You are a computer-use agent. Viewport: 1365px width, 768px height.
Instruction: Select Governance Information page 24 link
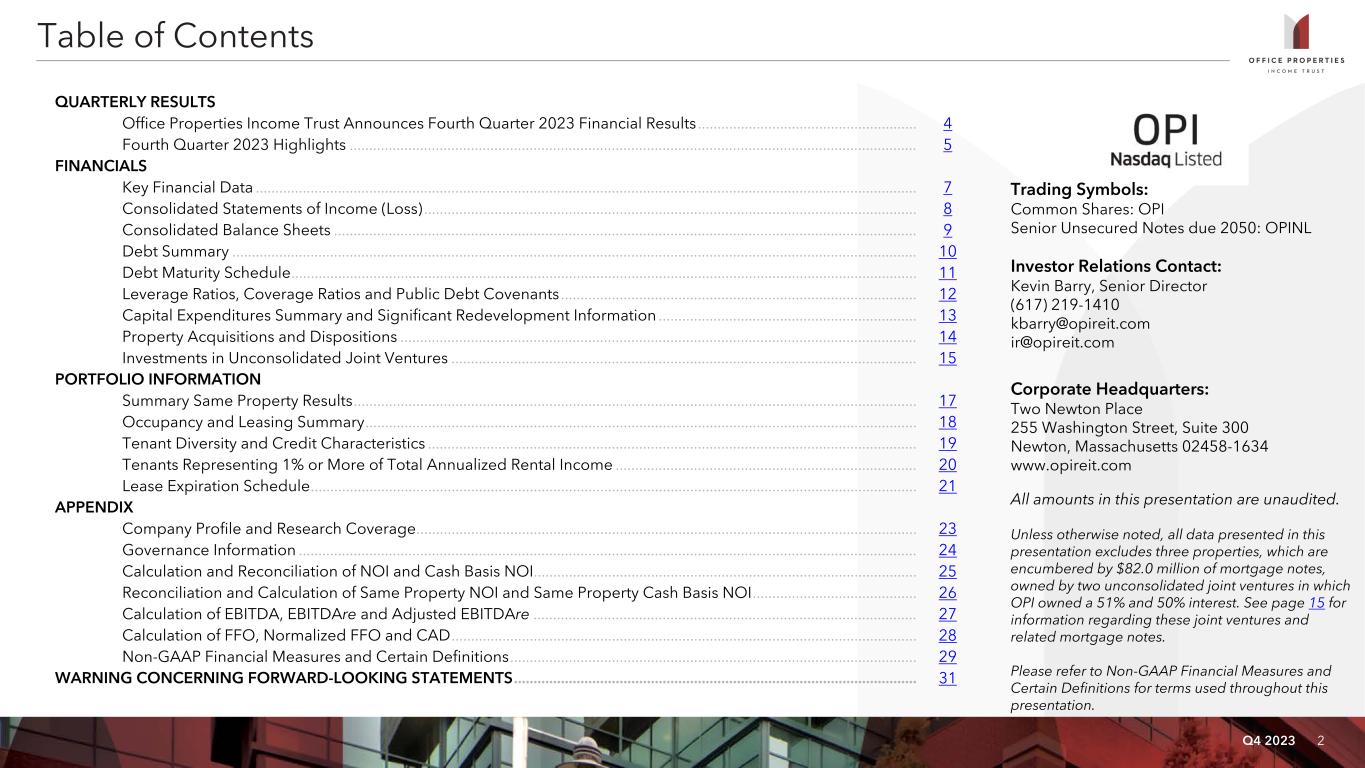[947, 550]
